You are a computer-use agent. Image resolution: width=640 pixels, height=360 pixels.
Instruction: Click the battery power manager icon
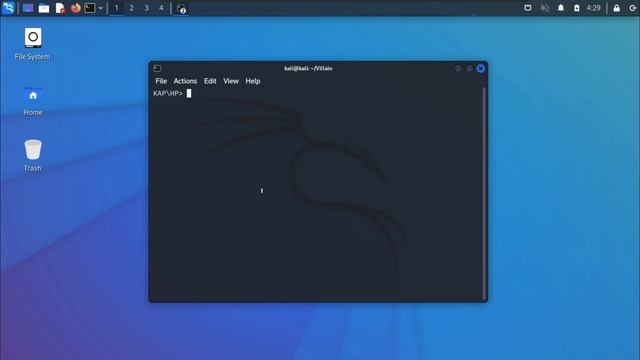577,8
